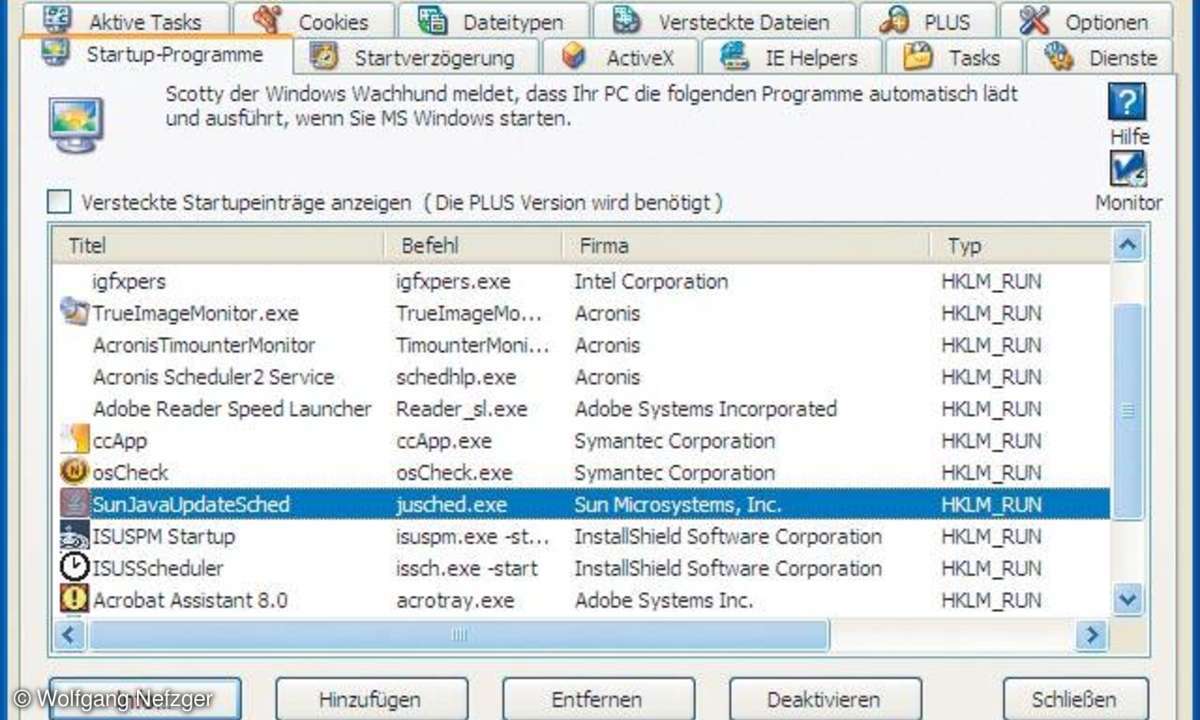1200x720 pixels.
Task: Click the vertical scrollbar down arrow
Action: tap(1128, 600)
